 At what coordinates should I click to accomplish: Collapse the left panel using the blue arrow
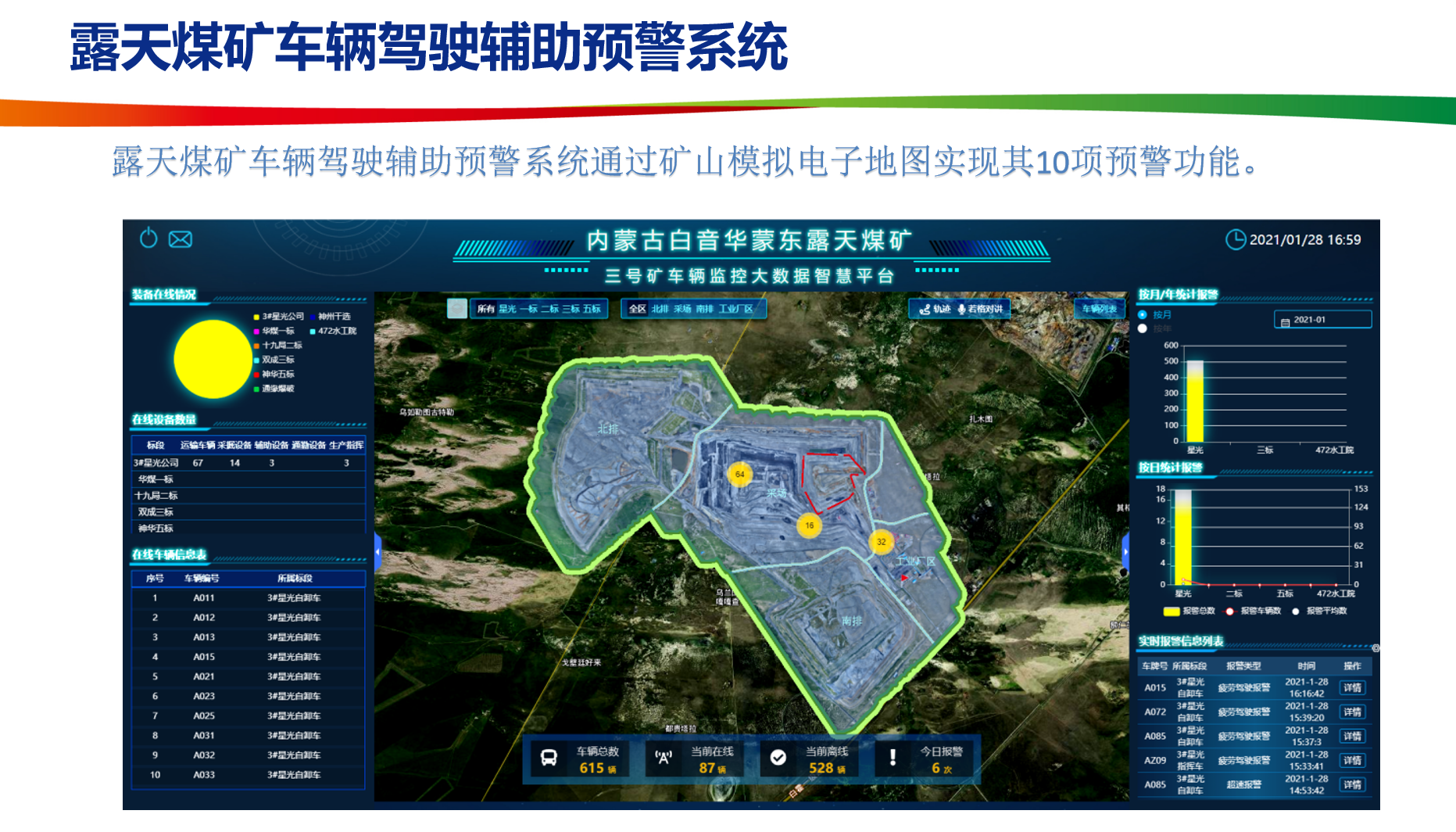coord(379,550)
